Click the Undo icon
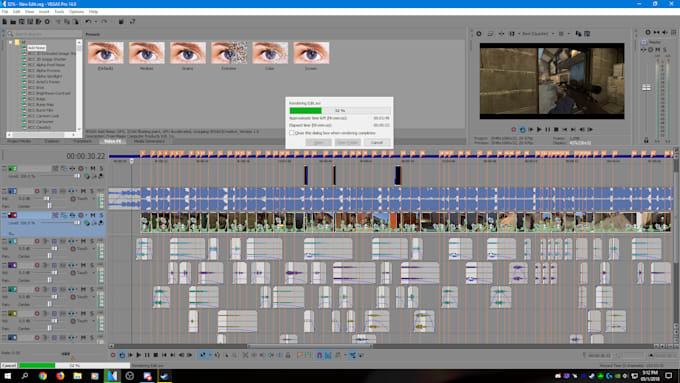Viewport: 680px width, 383px height. [x=88, y=21]
